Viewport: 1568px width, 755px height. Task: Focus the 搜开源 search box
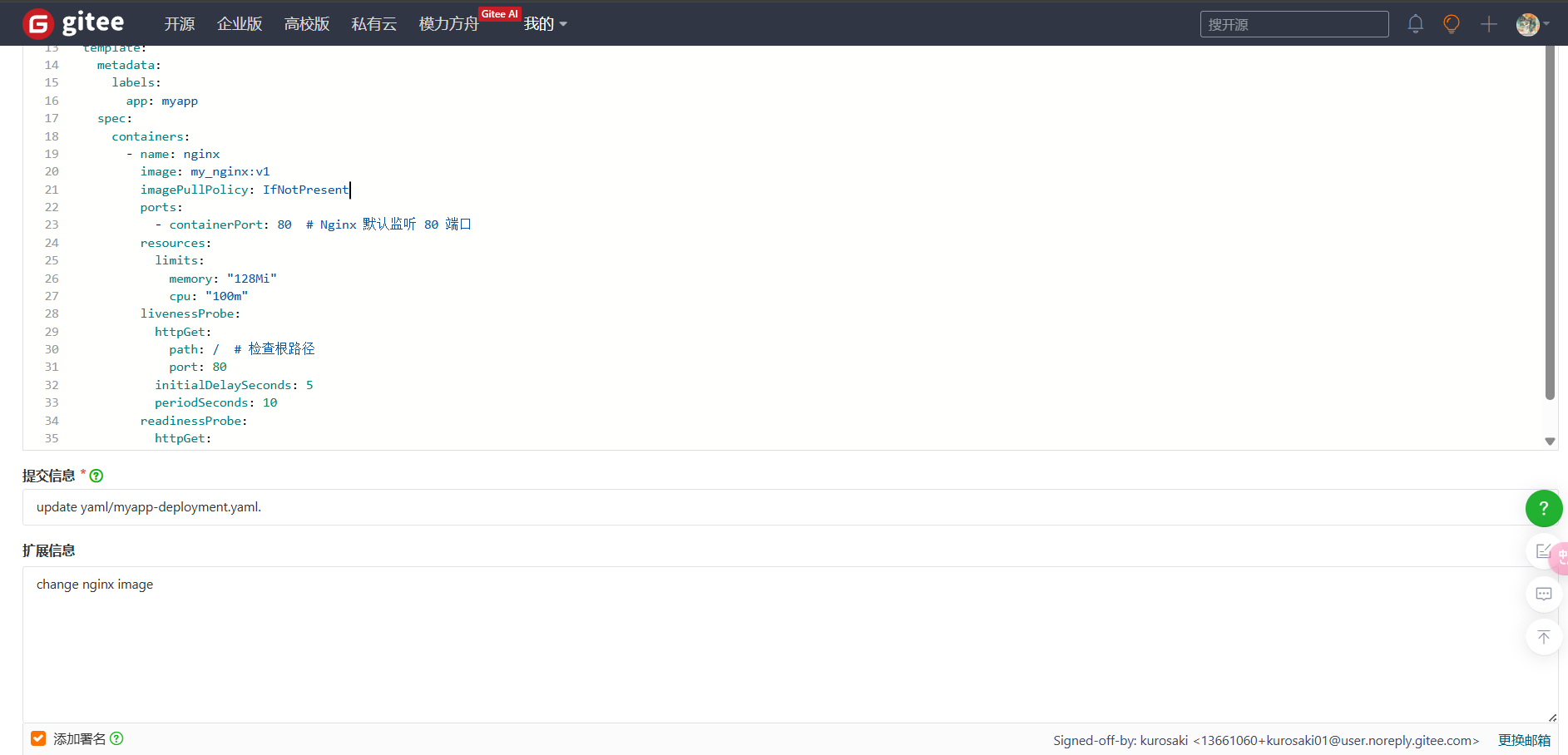coord(1294,24)
